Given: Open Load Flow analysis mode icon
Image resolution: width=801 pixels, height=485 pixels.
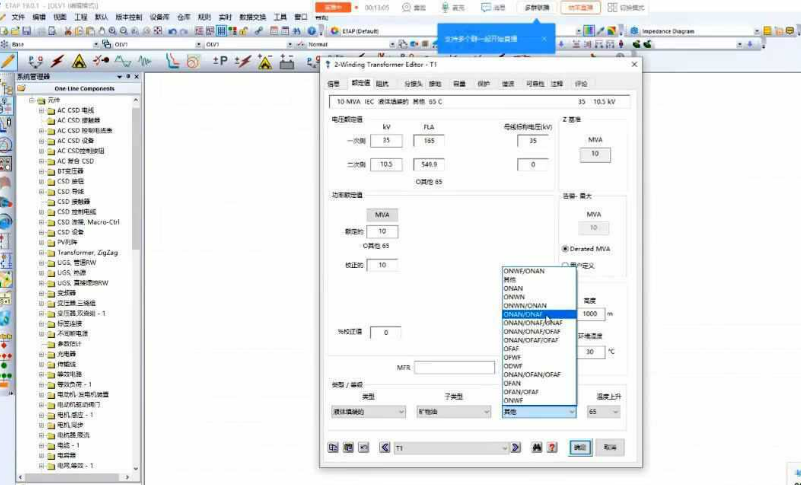Looking at the screenshot, I should click(x=35, y=62).
